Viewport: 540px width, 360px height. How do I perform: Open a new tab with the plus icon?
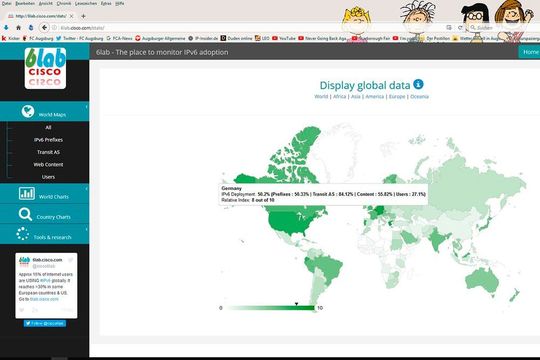click(83, 16)
